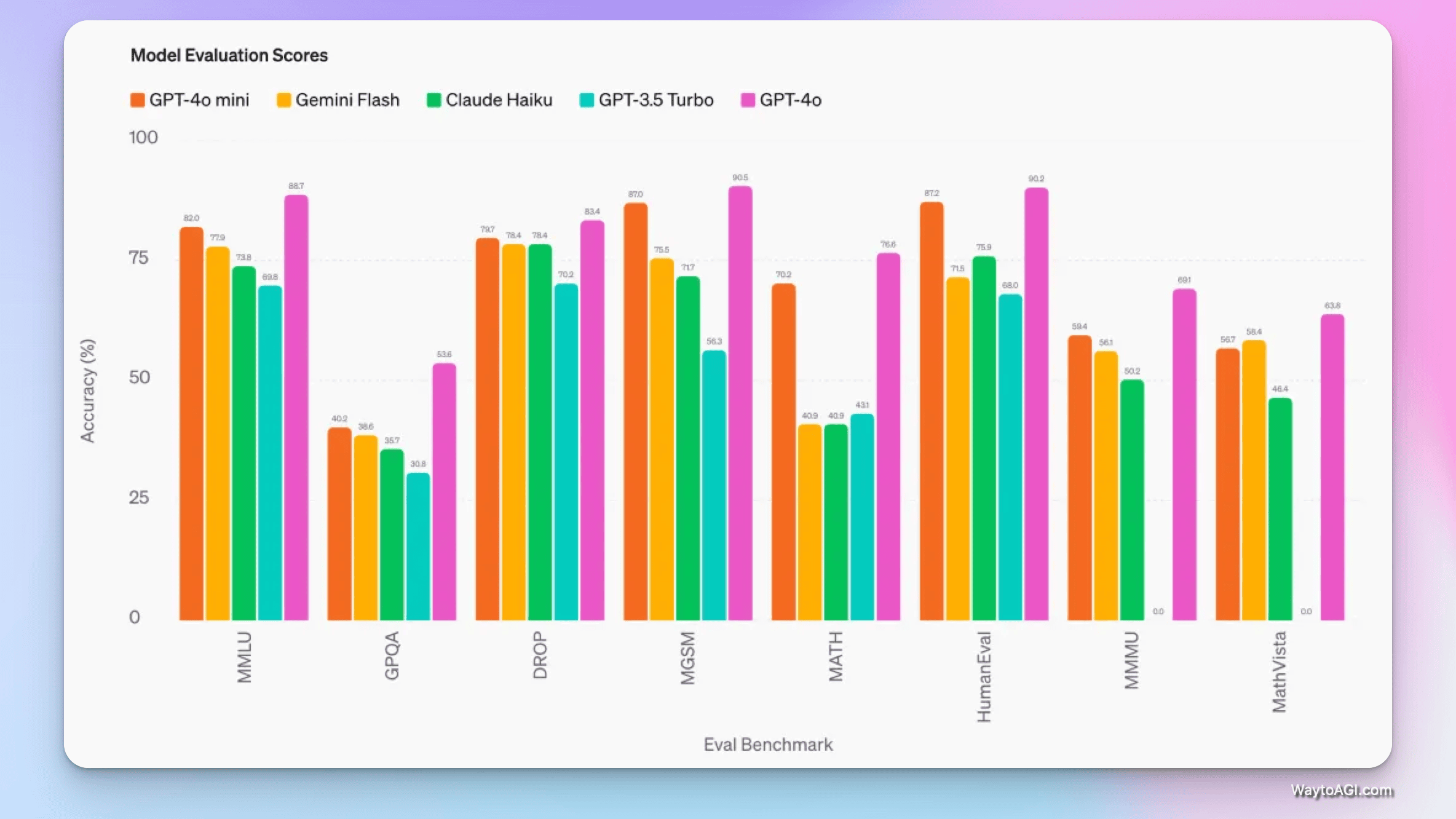Click the teal GPT-3.5 Turbo legend swatch

click(587, 100)
